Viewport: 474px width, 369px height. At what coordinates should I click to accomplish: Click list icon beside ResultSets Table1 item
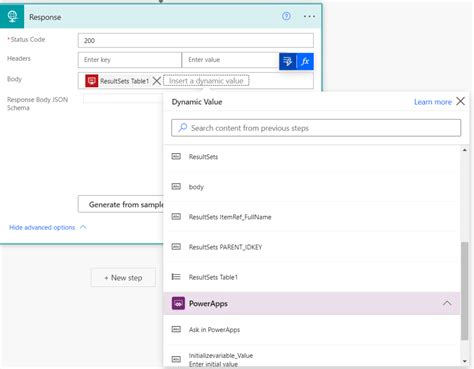(176, 277)
